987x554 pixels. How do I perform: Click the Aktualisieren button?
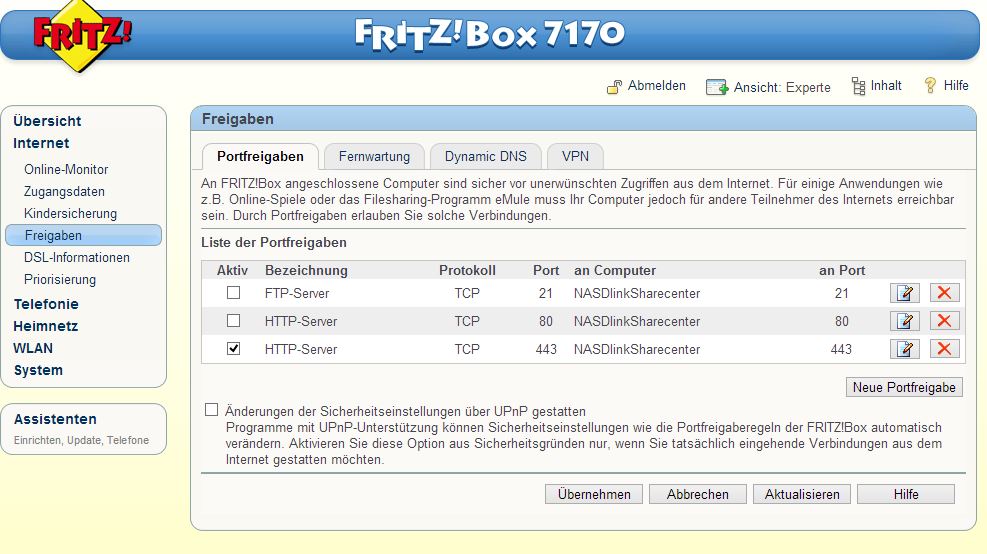tap(802, 494)
